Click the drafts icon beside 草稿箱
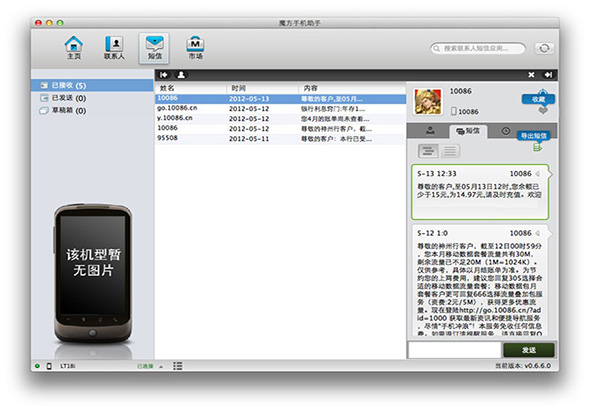 (x=44, y=111)
